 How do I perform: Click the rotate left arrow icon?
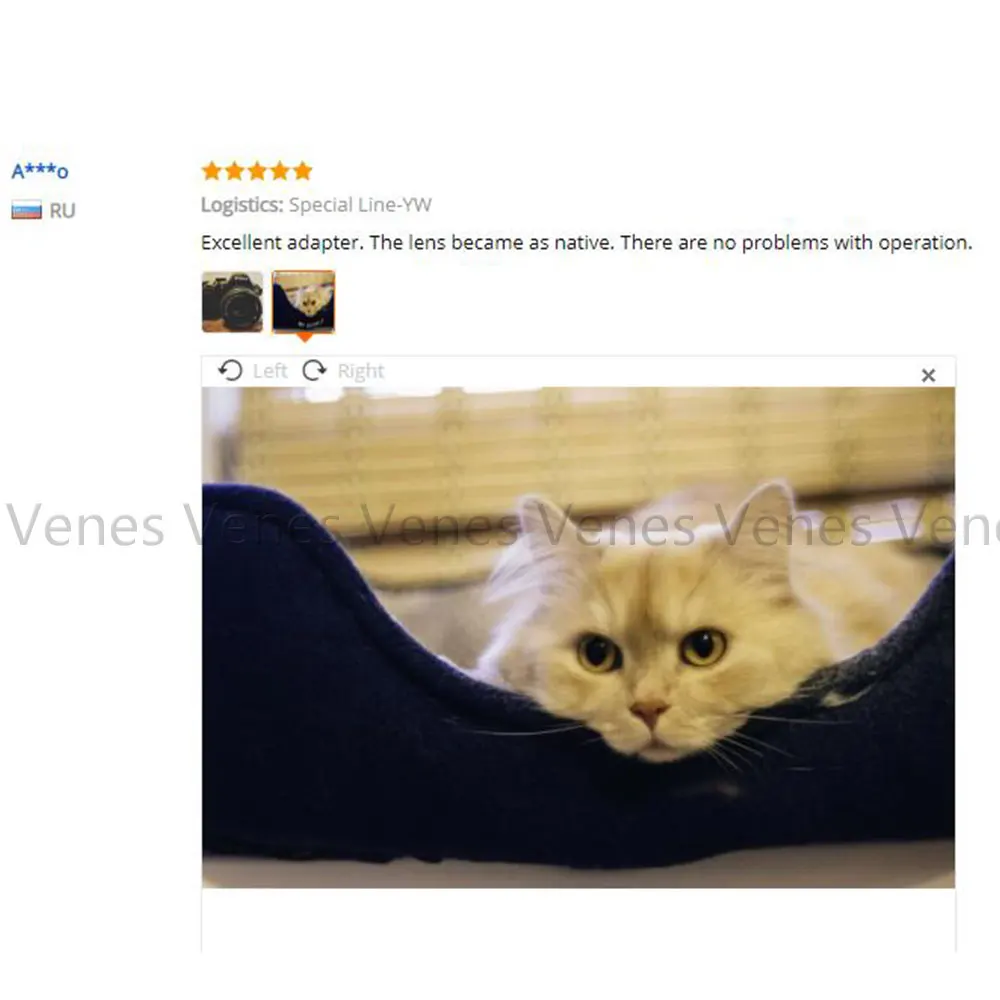pos(230,371)
